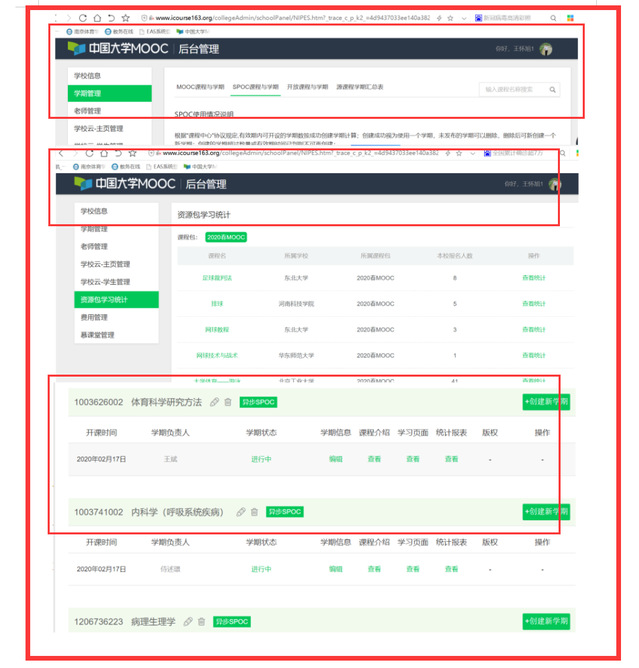Screen dimensions: 639x668
Task: Reload the 资源包学习统计 browser window
Action: click(89, 153)
